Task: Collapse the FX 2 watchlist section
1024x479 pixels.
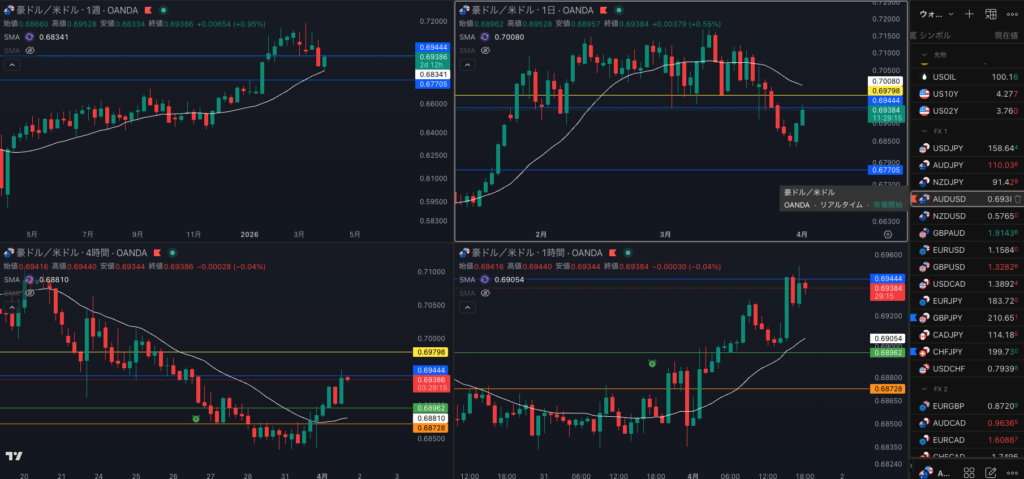Action: click(924, 389)
